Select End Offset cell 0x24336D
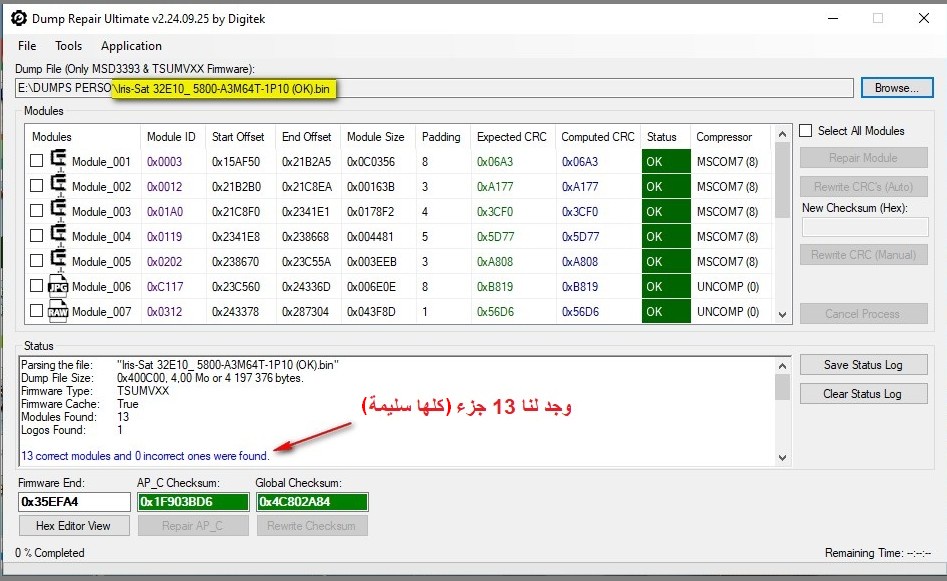 306,287
